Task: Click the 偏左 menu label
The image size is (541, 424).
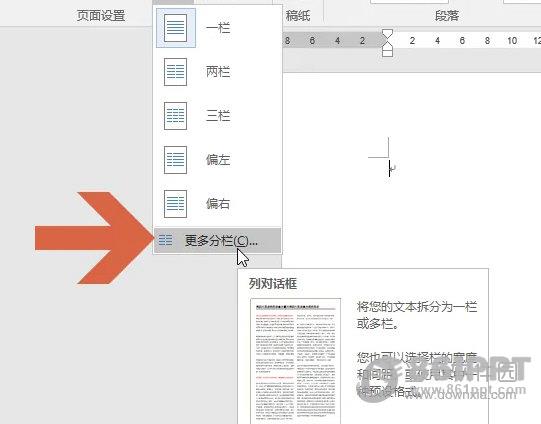Action: 218,160
